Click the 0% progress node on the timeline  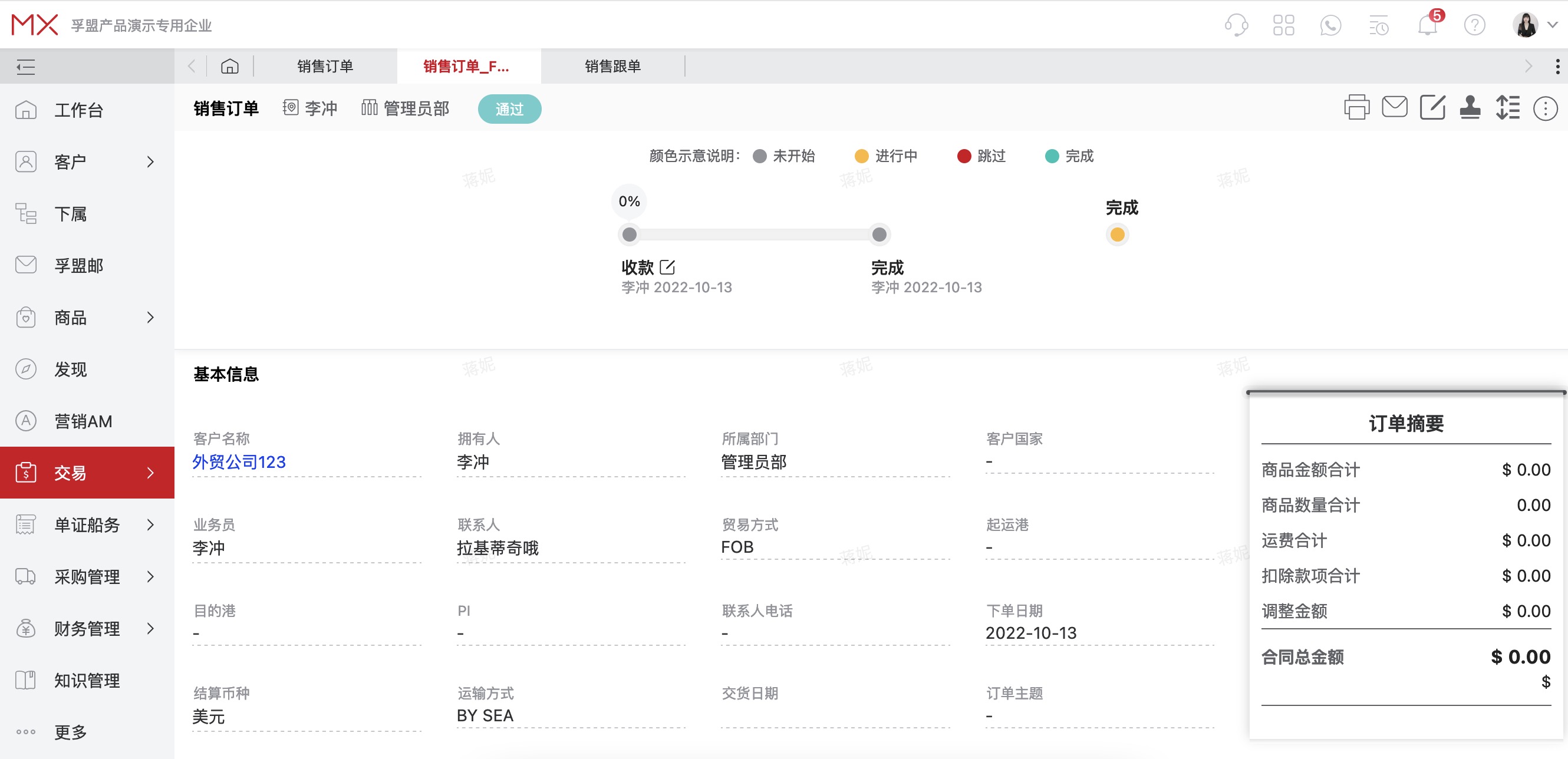coord(629,201)
